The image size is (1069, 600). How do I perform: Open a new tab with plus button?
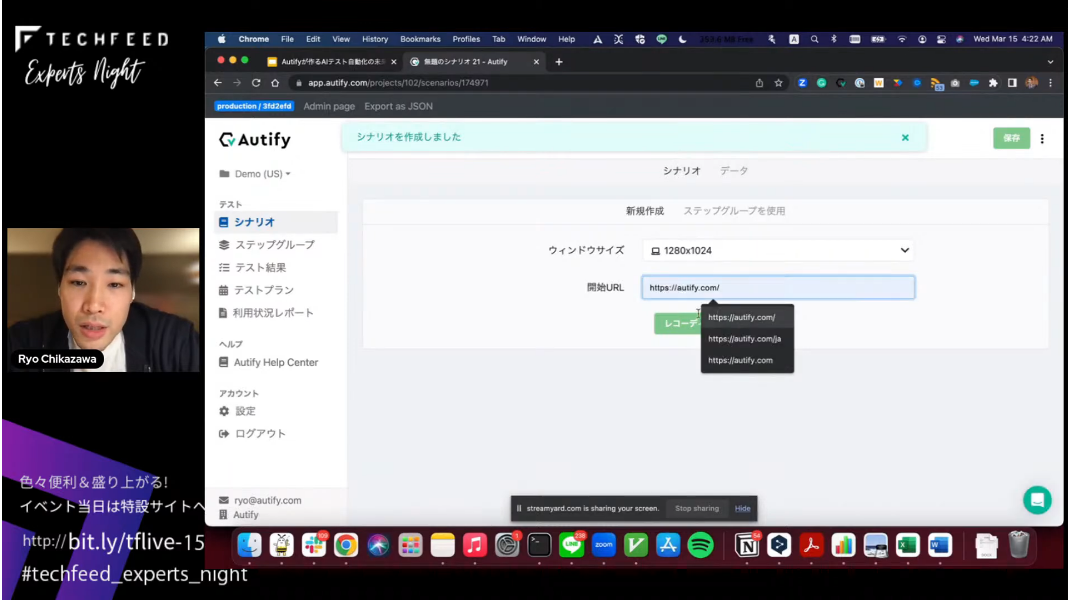pos(558,61)
